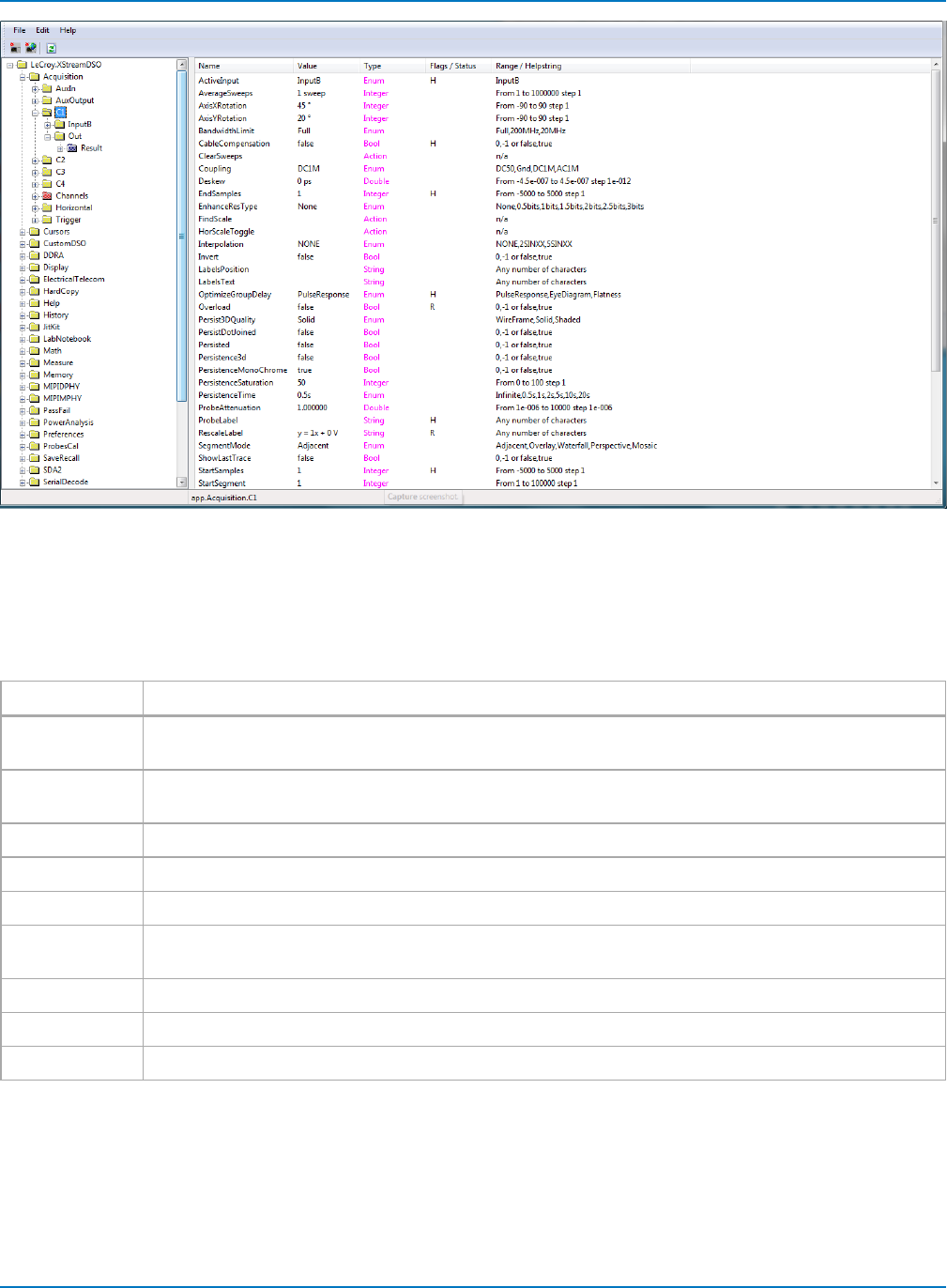Select the ClearSweeps action row
Viewport: 947px width, 1288px height.
563,157
